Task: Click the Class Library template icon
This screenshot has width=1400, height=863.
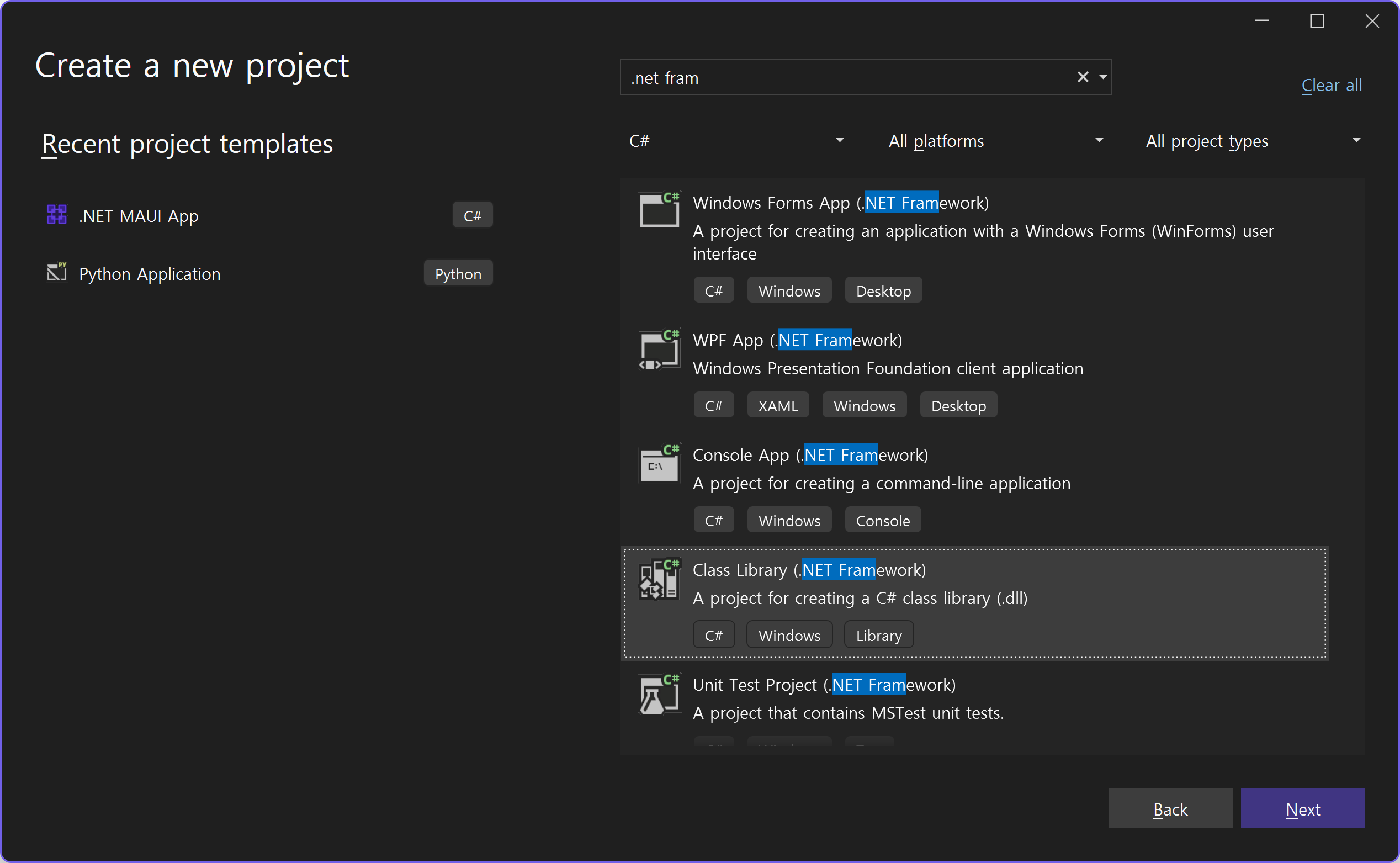Action: coord(659,579)
